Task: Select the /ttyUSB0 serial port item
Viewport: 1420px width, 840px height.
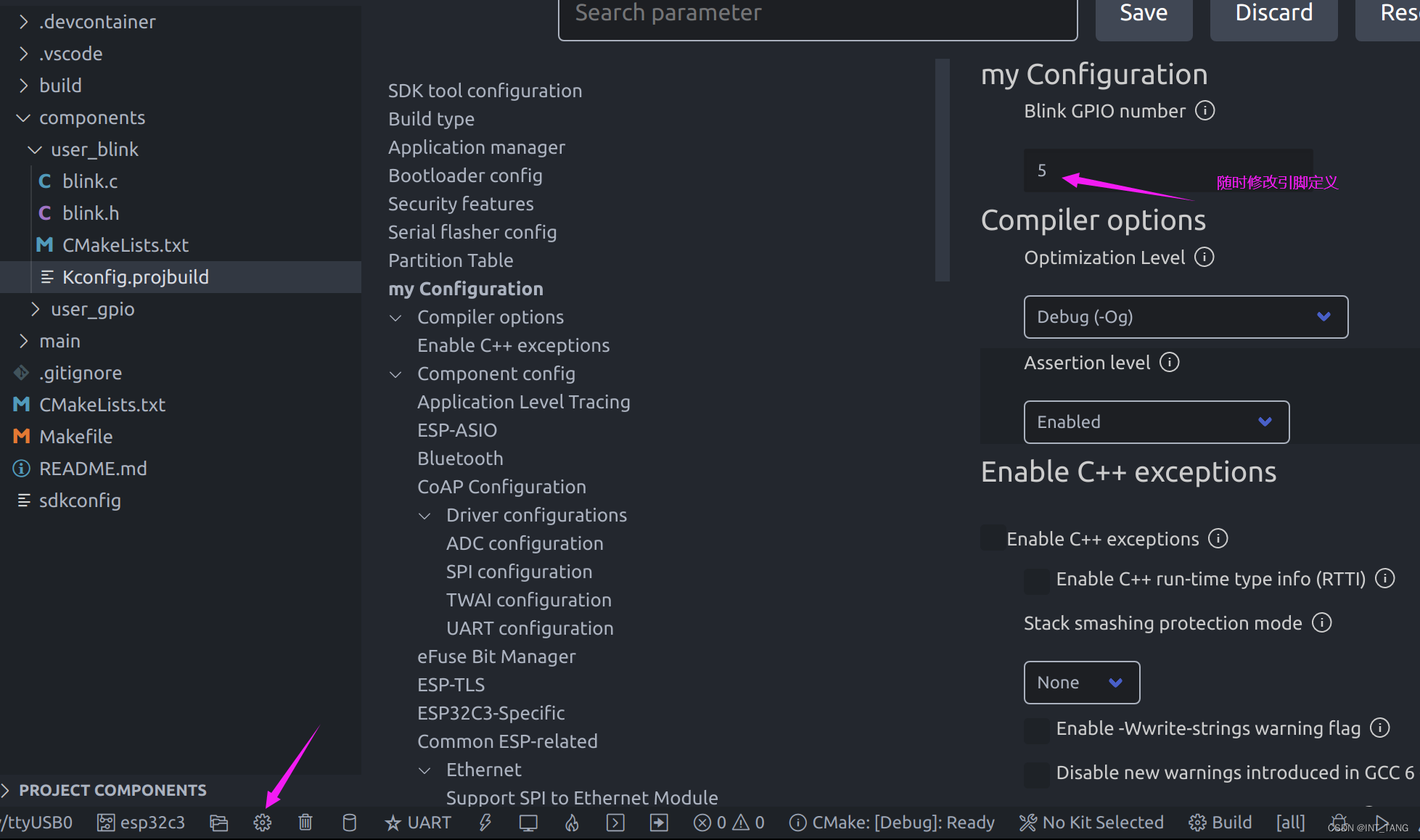Action: pos(36,823)
